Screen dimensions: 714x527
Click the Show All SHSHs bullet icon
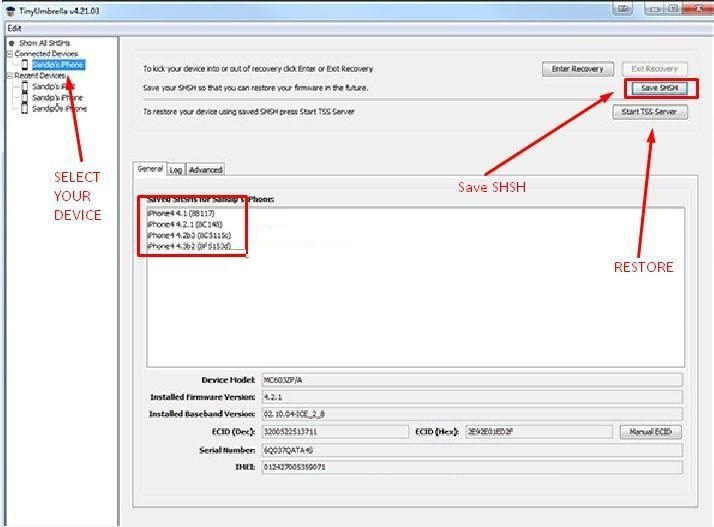(11, 43)
